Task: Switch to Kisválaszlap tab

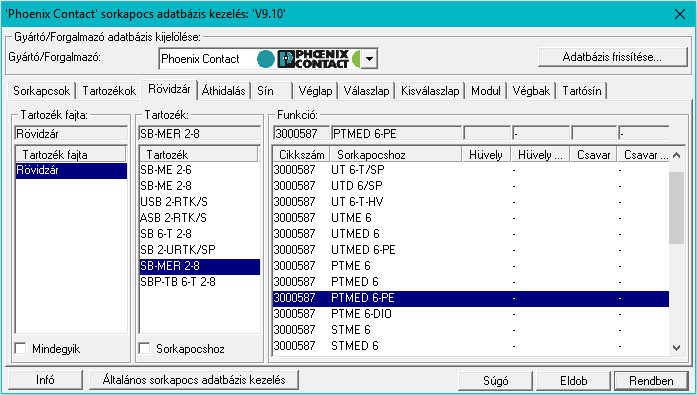Action: point(430,91)
